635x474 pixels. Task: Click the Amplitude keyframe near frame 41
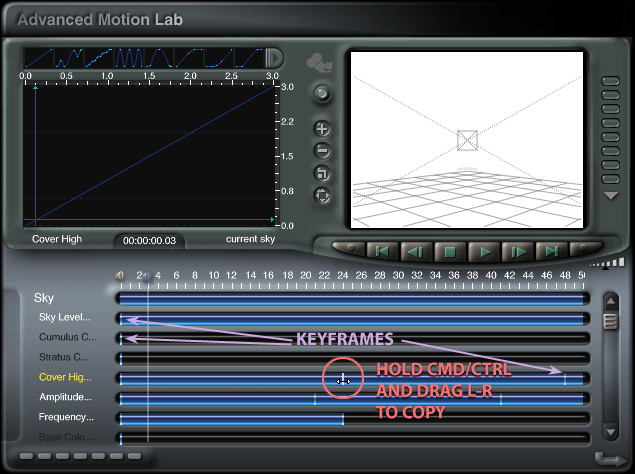click(501, 399)
